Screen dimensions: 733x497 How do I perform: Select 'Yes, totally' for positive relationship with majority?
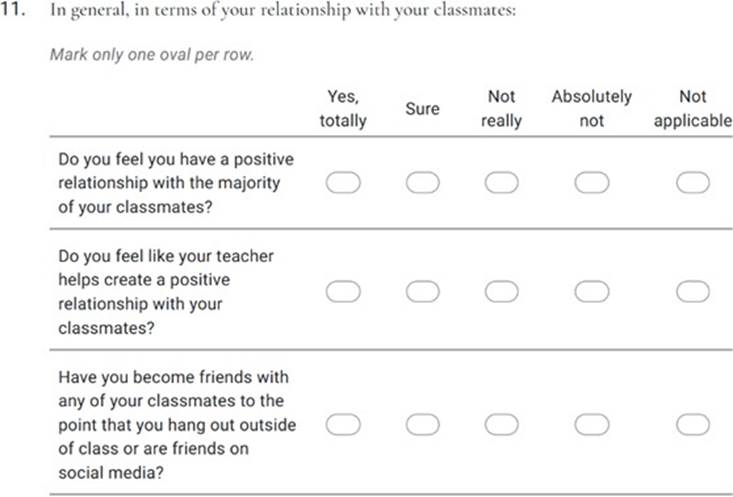[x=343, y=183]
